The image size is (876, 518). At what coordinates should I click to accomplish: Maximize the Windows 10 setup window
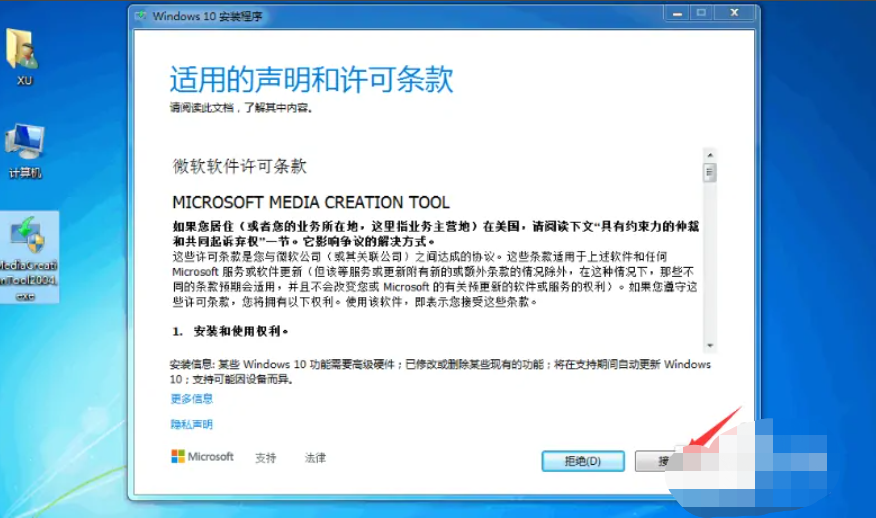click(701, 13)
